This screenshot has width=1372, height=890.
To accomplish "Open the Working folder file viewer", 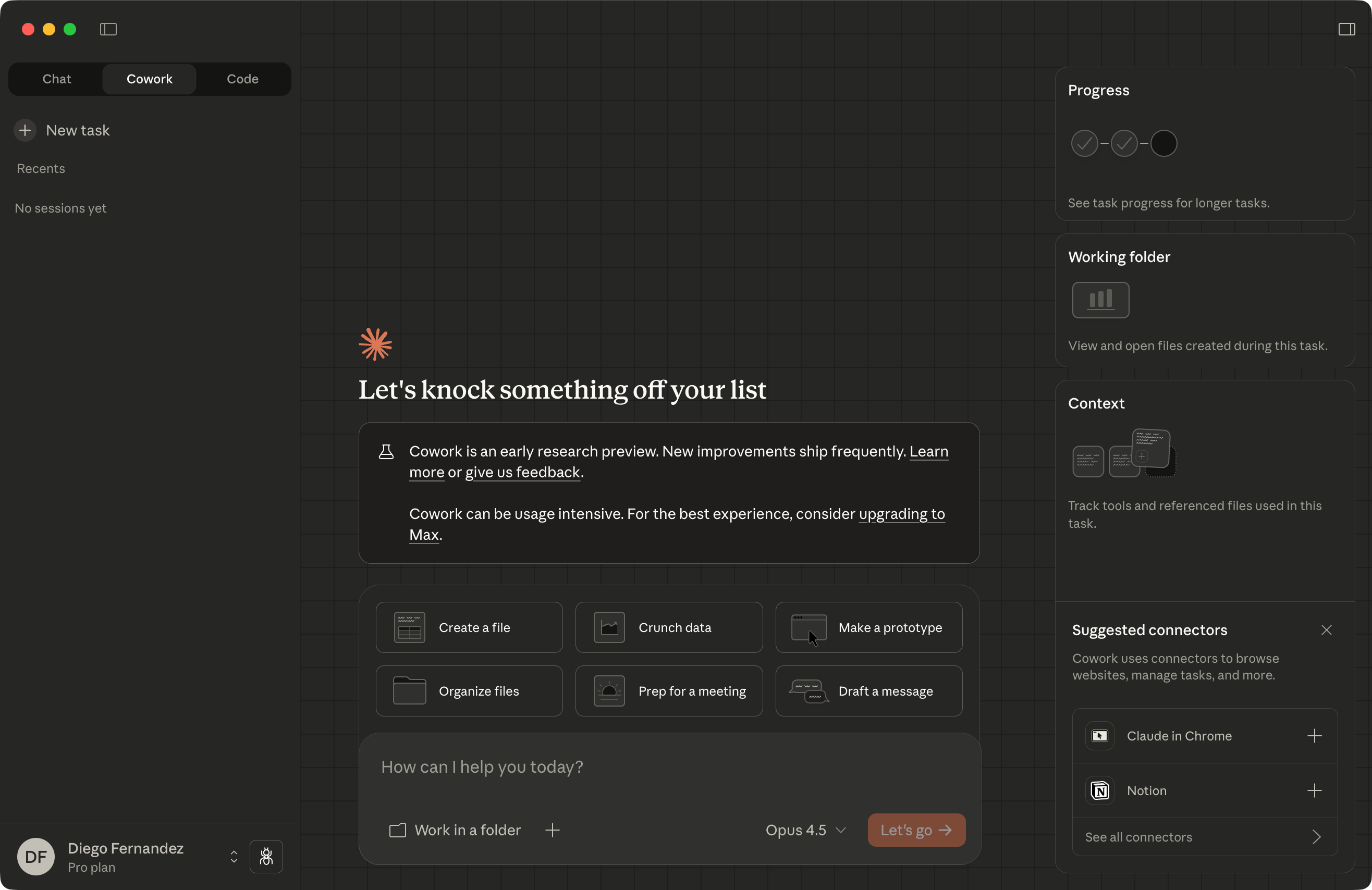I will [1100, 300].
